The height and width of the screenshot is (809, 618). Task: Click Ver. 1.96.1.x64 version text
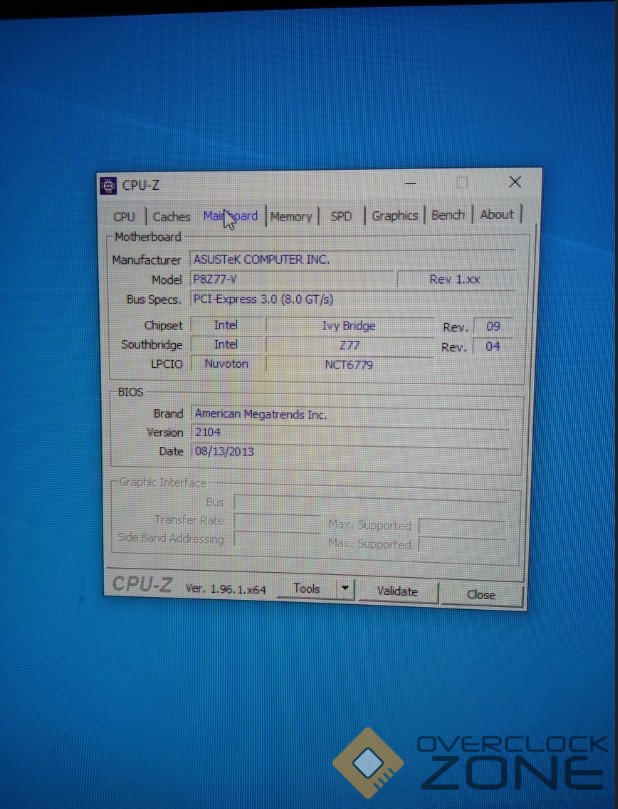tap(225, 589)
